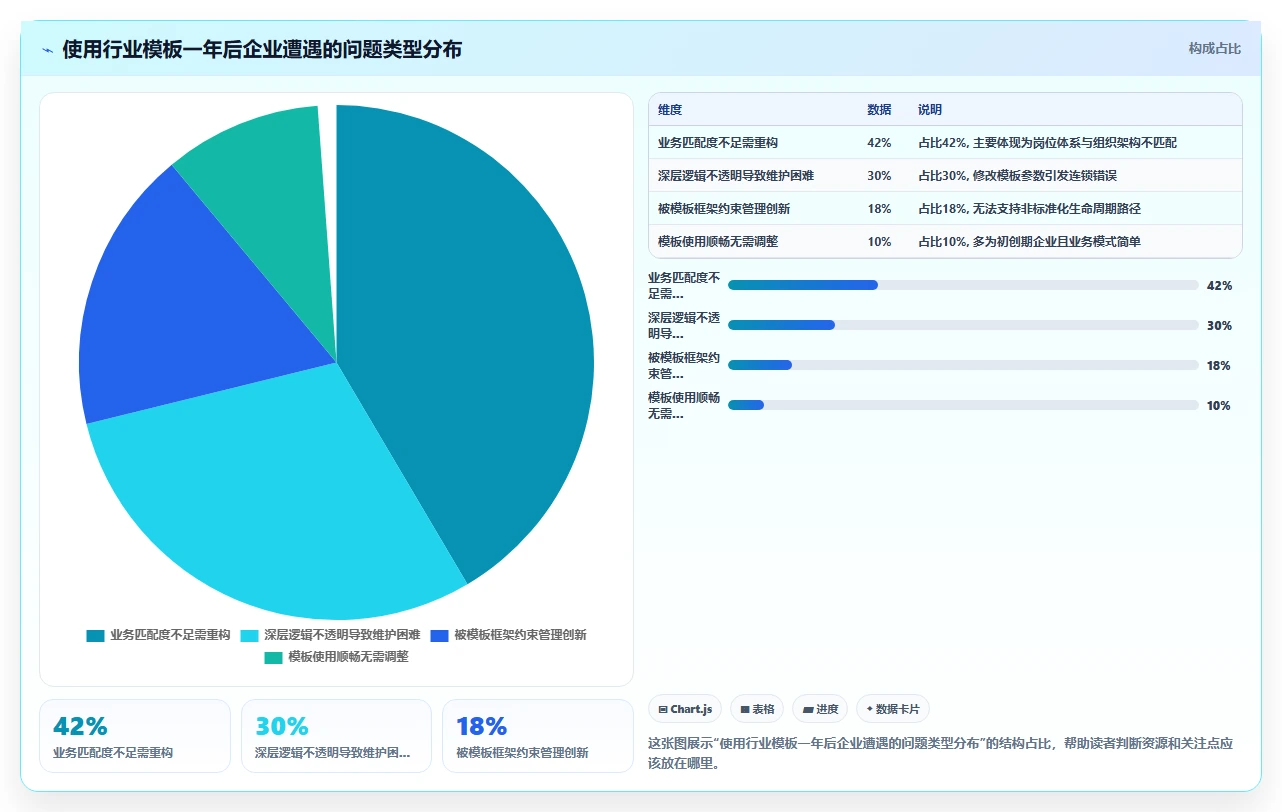Screen dimensions: 1282x812
Task: Click the 18% value in table
Action: pos(879,209)
